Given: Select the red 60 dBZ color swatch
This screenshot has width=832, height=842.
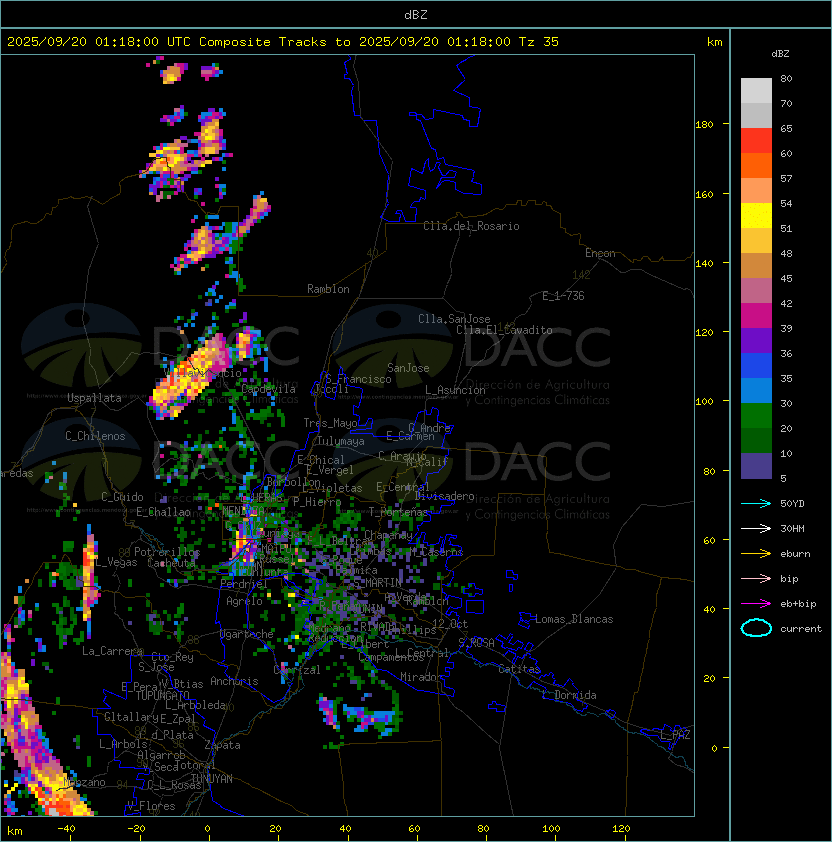Looking at the screenshot, I should pos(756,141).
